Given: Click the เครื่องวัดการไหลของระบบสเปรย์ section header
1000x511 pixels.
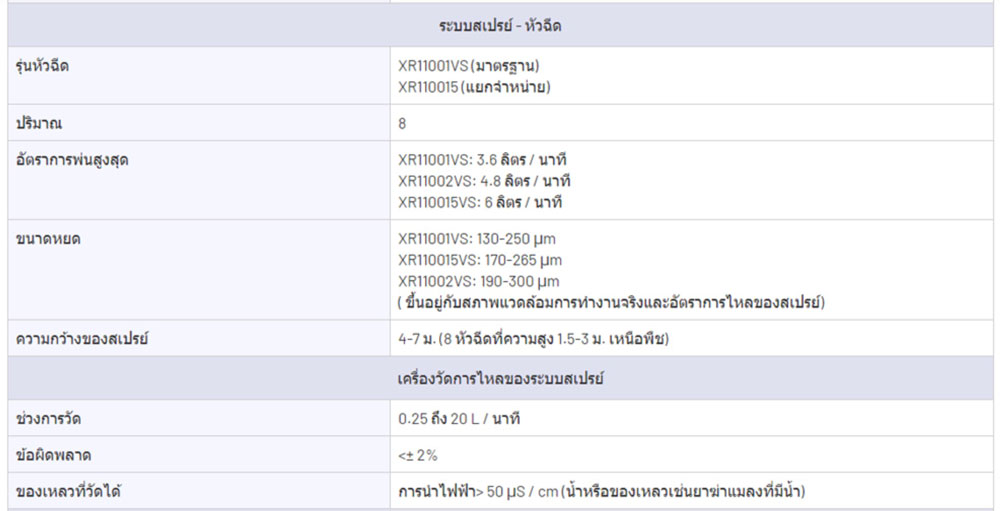Looking at the screenshot, I should click(x=500, y=378).
